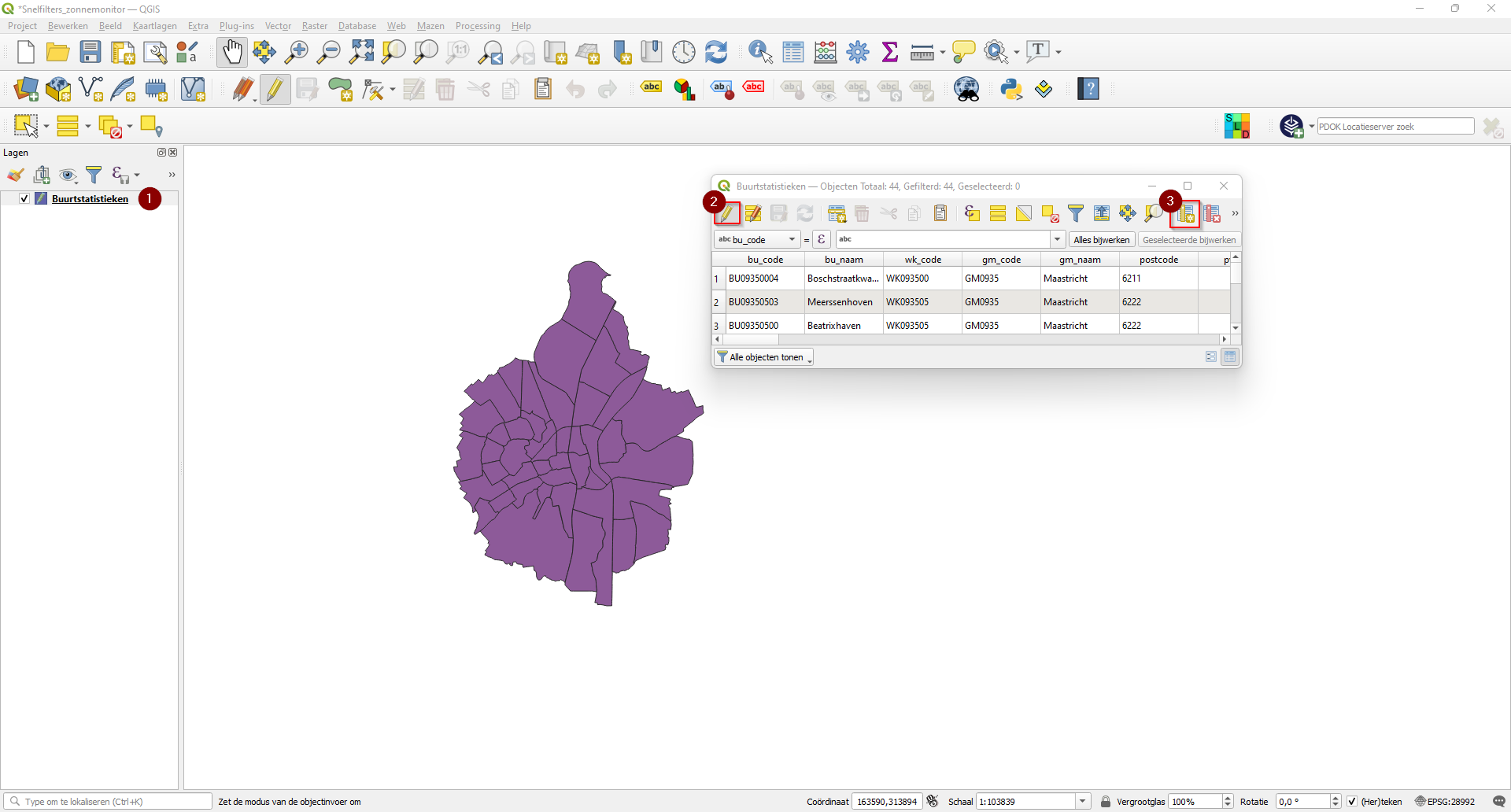Click the PDOK Locatieserver search field
The image size is (1511, 812).
(x=1395, y=126)
